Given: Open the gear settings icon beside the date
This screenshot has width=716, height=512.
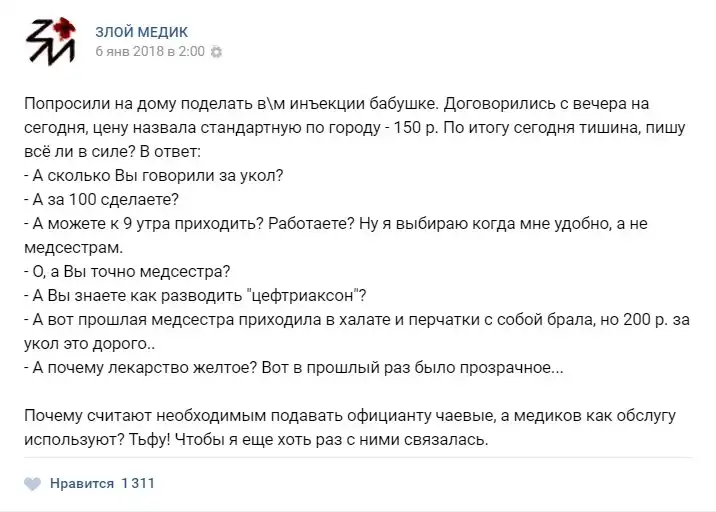Looking at the screenshot, I should click(217, 51).
